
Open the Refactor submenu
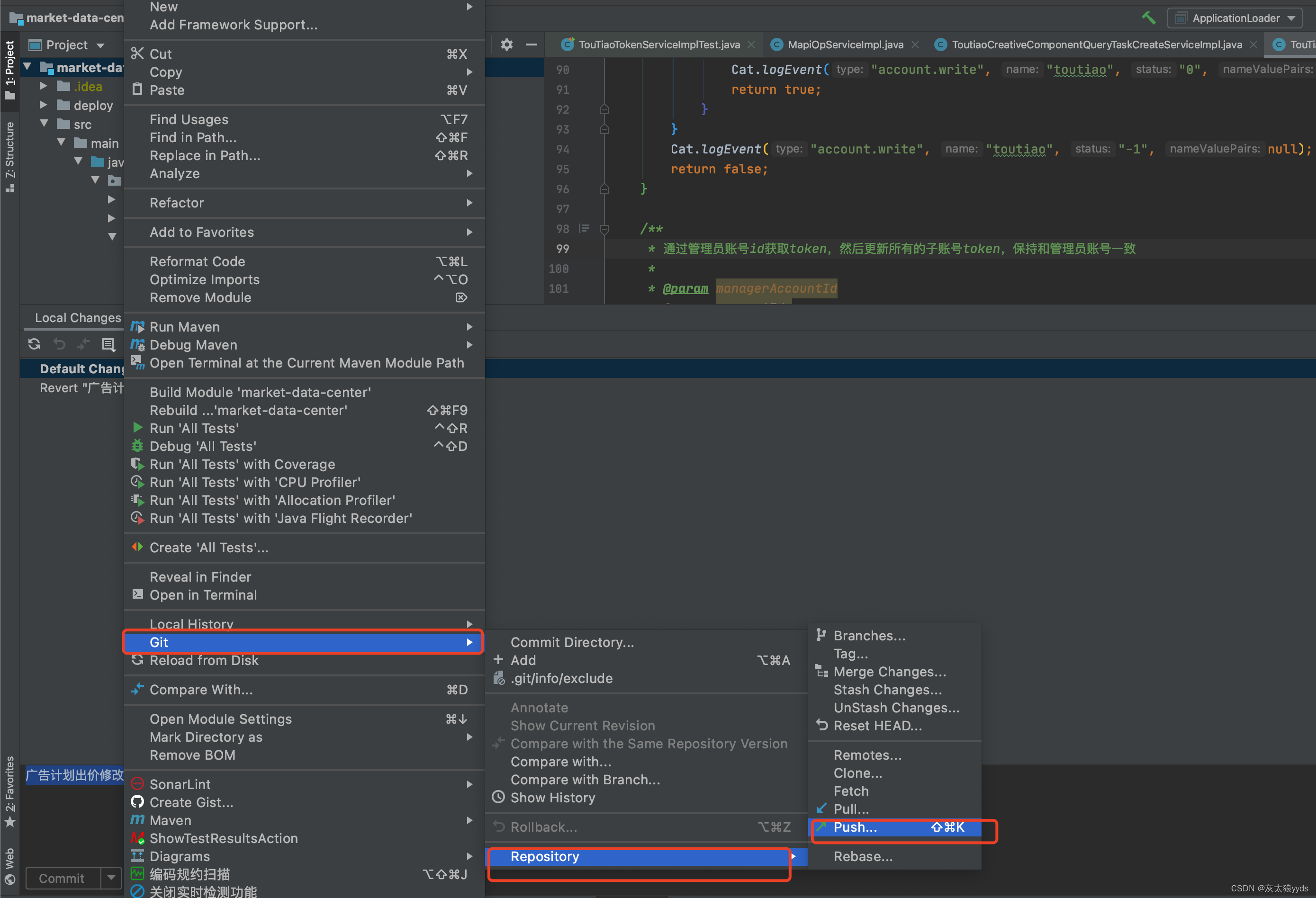[x=304, y=203]
